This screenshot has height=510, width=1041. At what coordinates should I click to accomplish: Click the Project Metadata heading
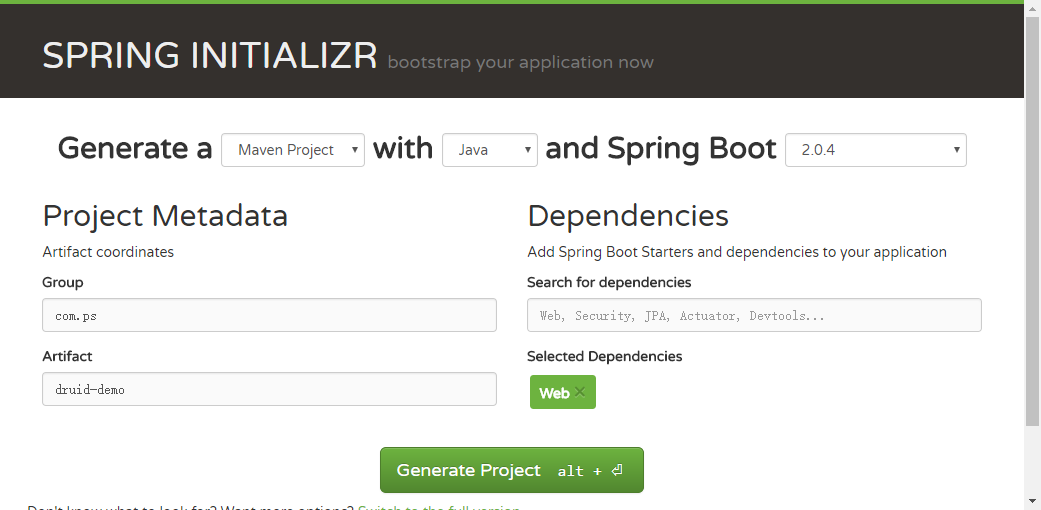click(165, 216)
